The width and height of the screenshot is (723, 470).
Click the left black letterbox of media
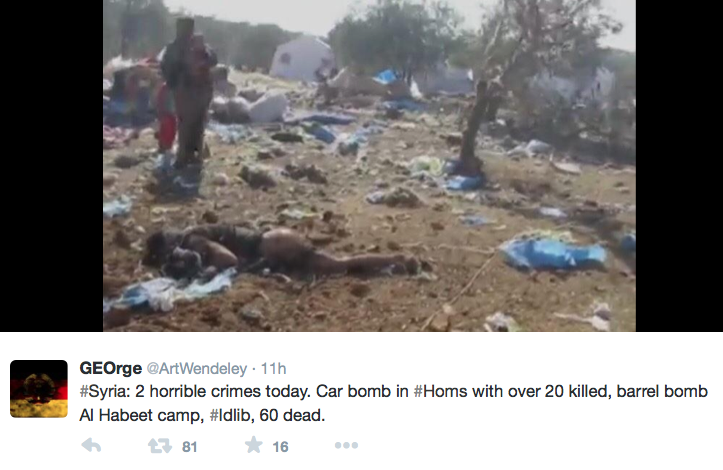(52, 166)
